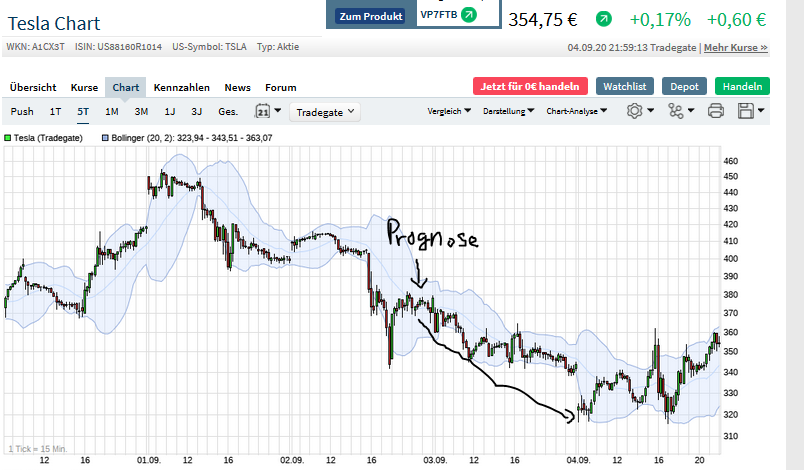
Task: Select the 3J time range
Action: [196, 111]
